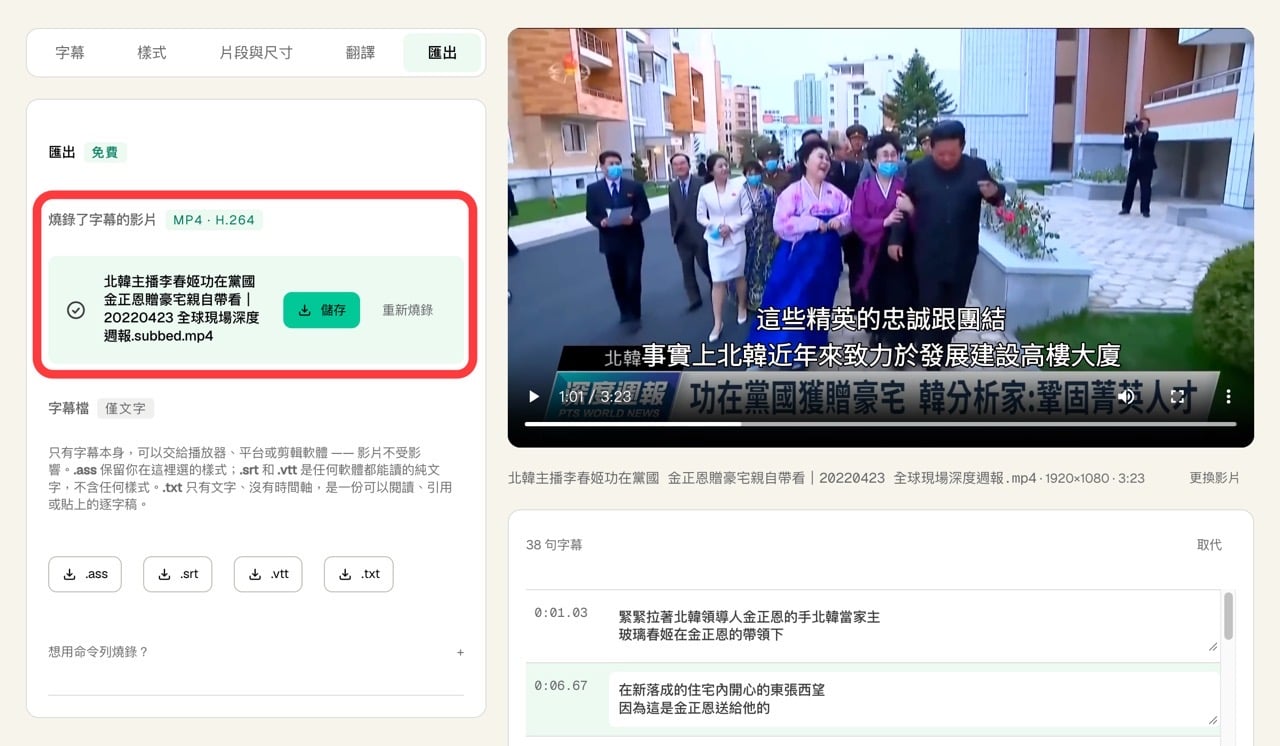Go to the 翻譯 tab
Viewport: 1280px width, 746px height.
click(x=360, y=53)
